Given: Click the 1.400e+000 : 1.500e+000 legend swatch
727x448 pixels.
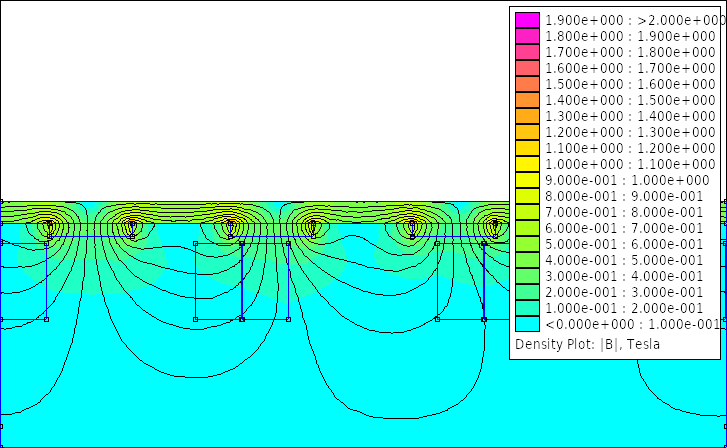Looking at the screenshot, I should (527, 100).
